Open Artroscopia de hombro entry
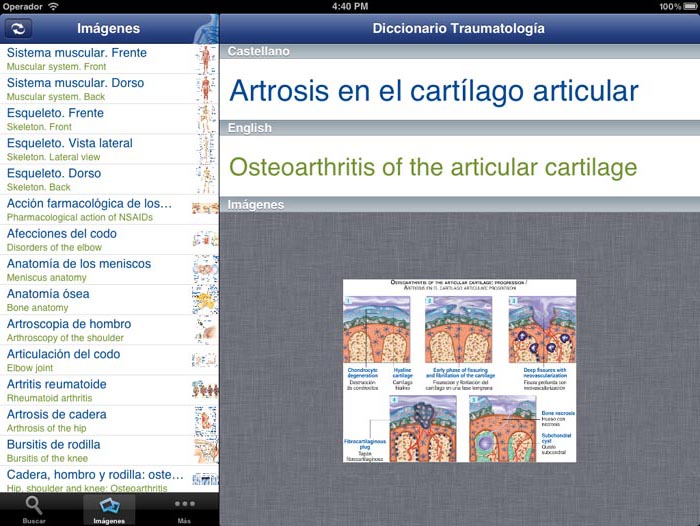The height and width of the screenshot is (526, 700). [109, 330]
